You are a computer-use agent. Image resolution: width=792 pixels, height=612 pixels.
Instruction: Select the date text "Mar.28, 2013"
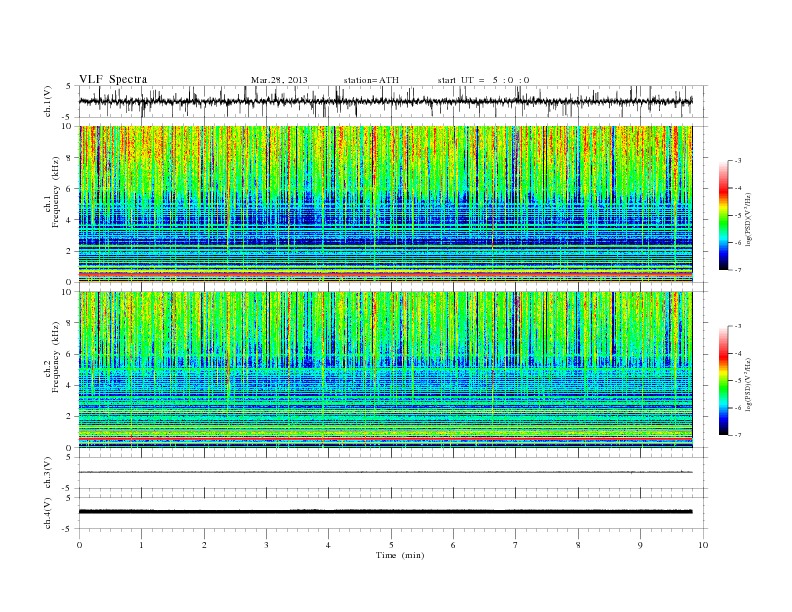point(279,80)
